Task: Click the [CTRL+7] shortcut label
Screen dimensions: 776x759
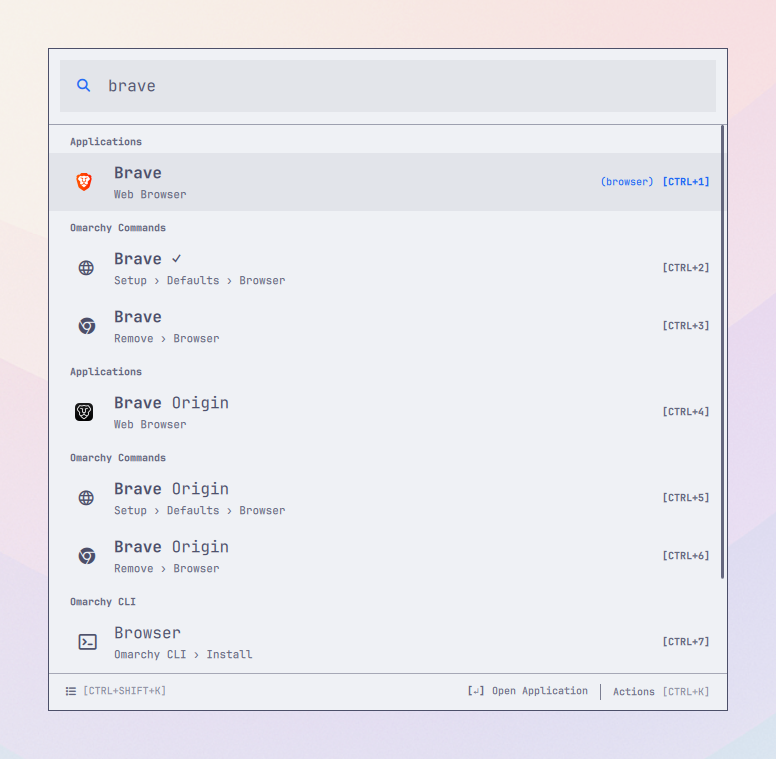Action: 686,642
